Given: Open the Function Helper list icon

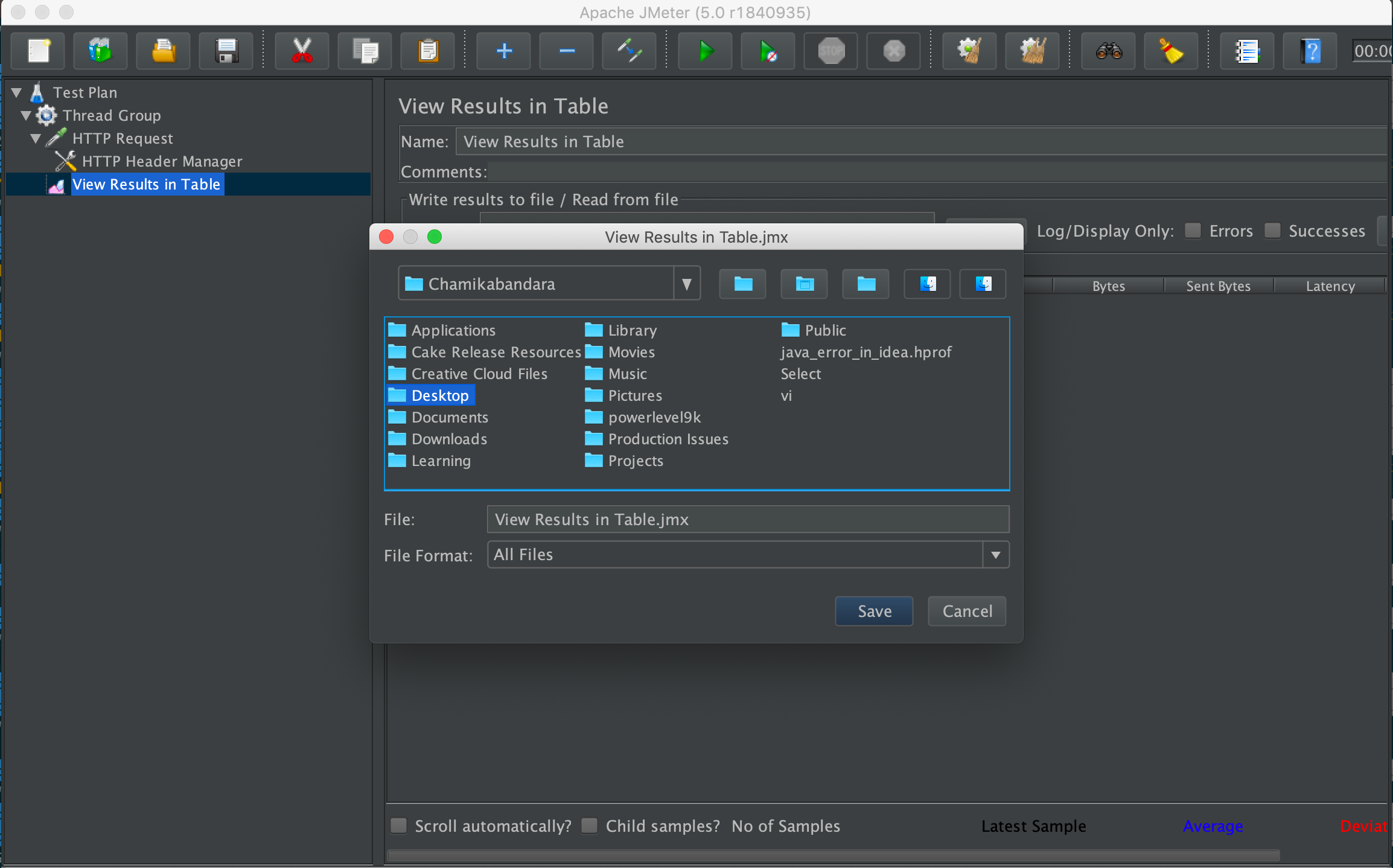Looking at the screenshot, I should 1248,51.
